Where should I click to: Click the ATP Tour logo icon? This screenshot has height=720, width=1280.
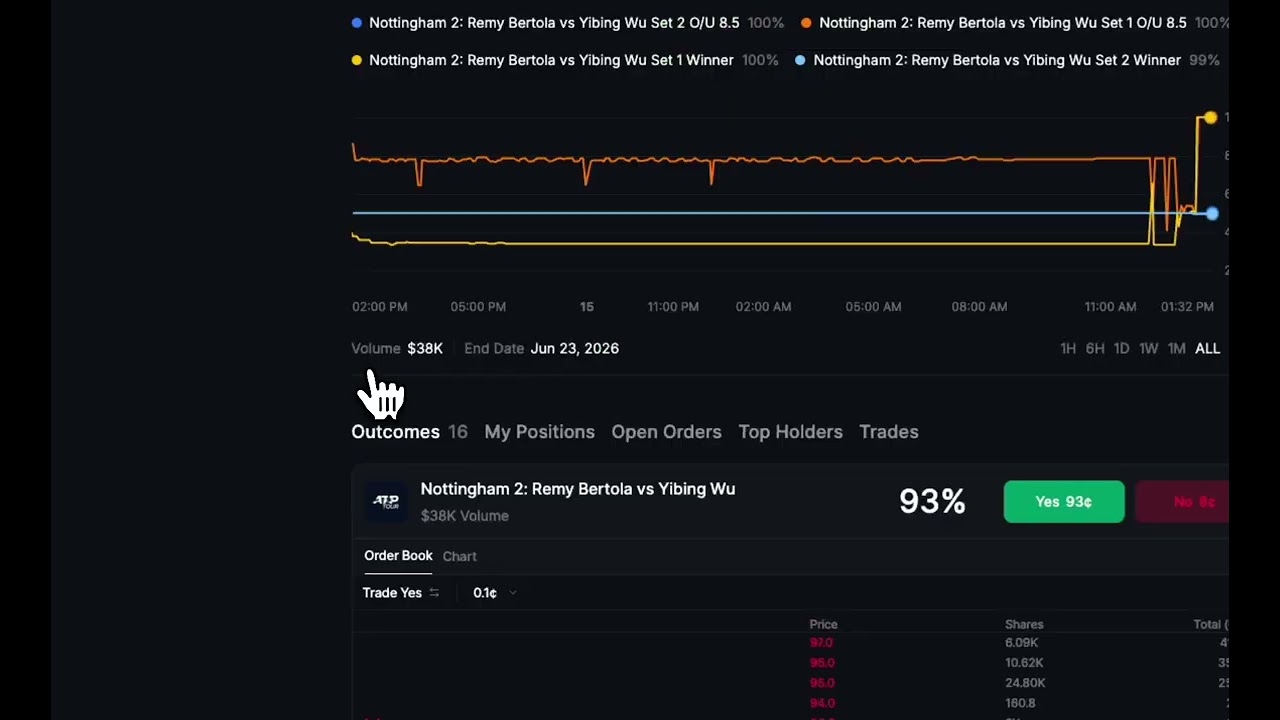point(386,501)
